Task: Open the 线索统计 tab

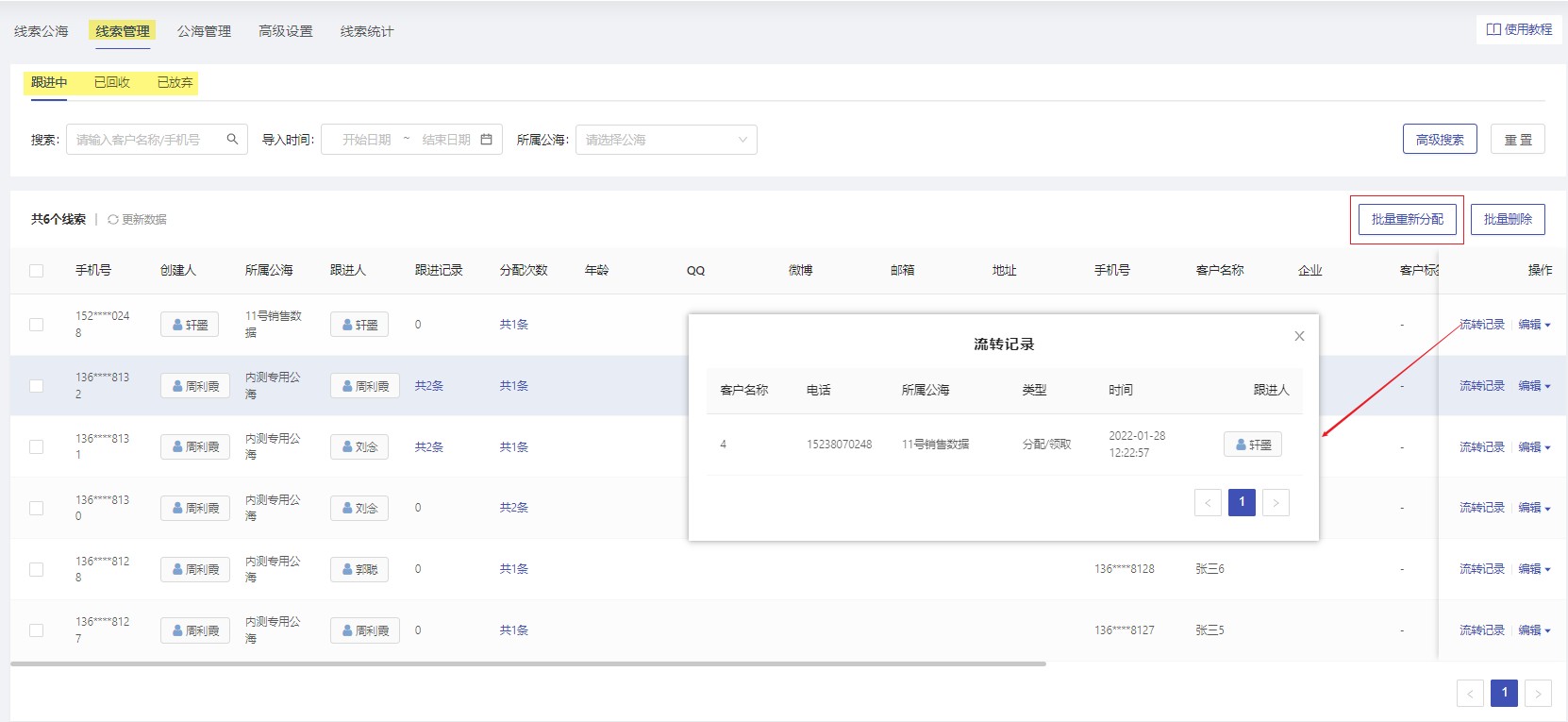Action: click(367, 31)
